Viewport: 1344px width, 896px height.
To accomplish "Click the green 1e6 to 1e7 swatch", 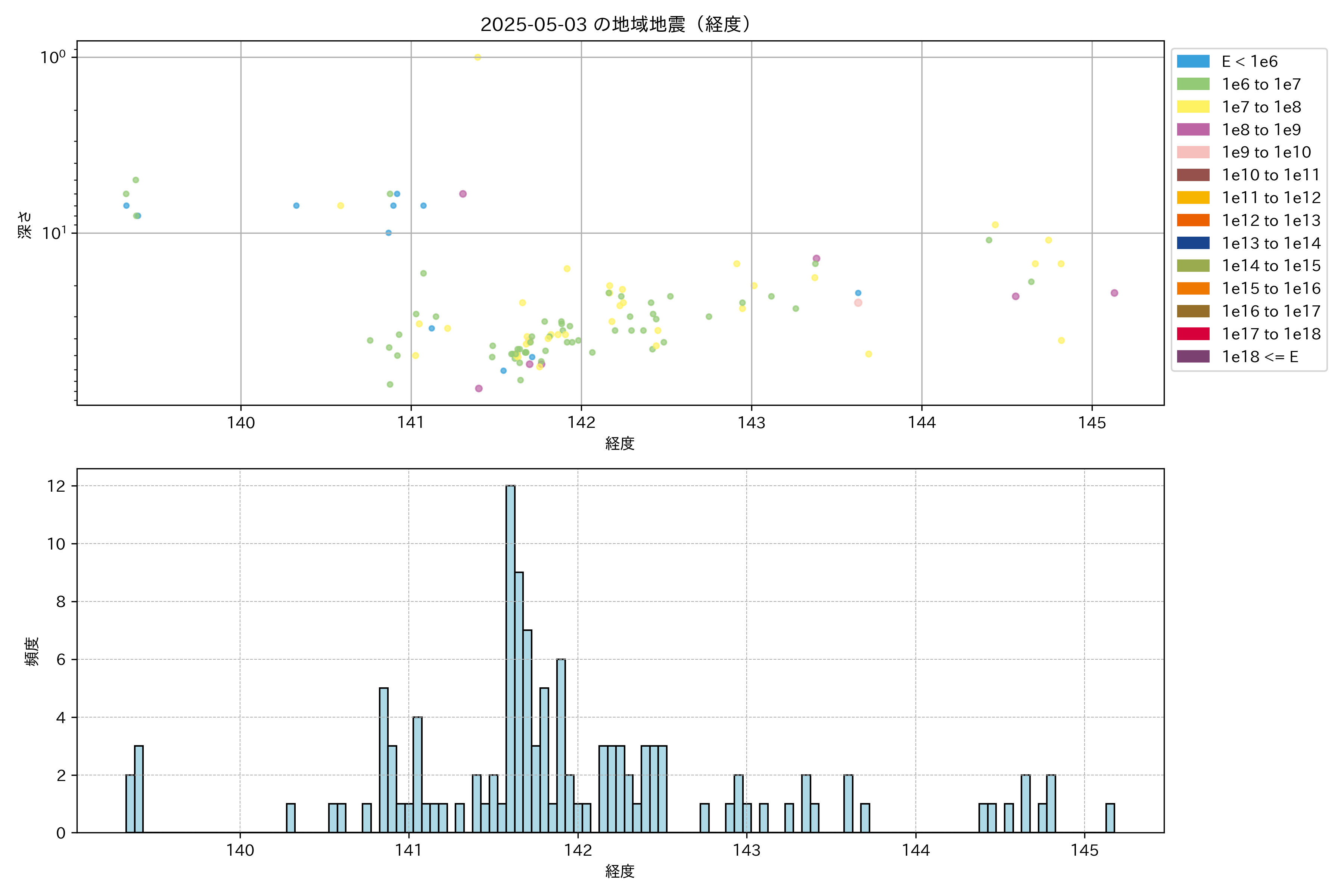I will point(1192,84).
